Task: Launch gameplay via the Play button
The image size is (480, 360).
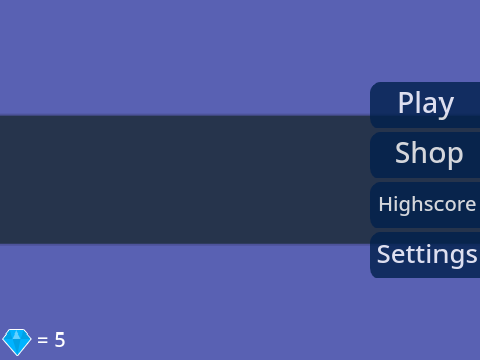Action: [x=425, y=105]
